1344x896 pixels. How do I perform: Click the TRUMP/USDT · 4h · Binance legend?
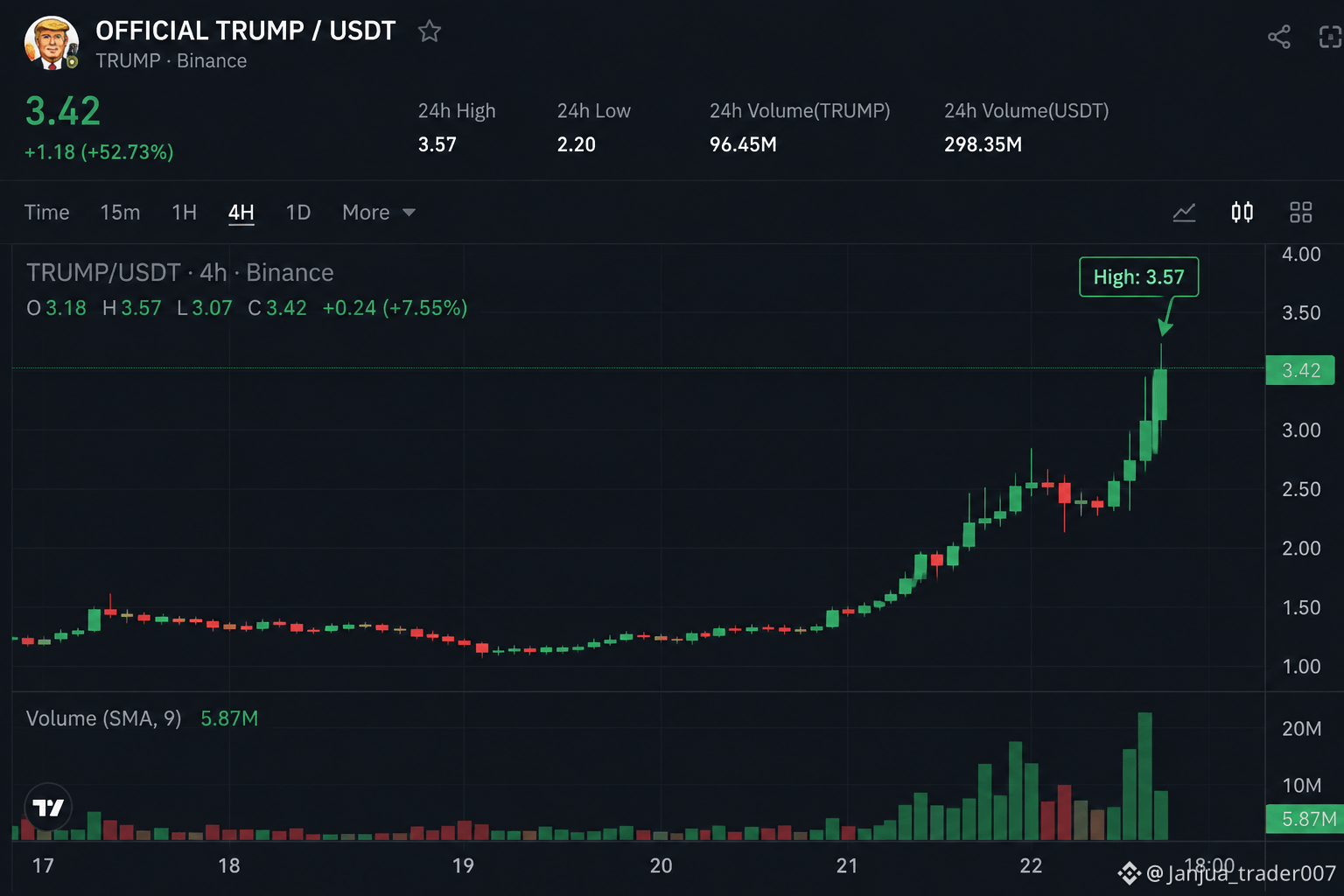tap(180, 273)
